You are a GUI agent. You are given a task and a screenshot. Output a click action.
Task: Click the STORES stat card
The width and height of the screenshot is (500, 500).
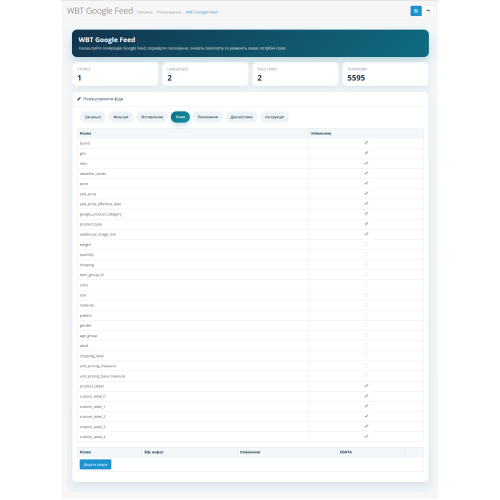click(115, 74)
